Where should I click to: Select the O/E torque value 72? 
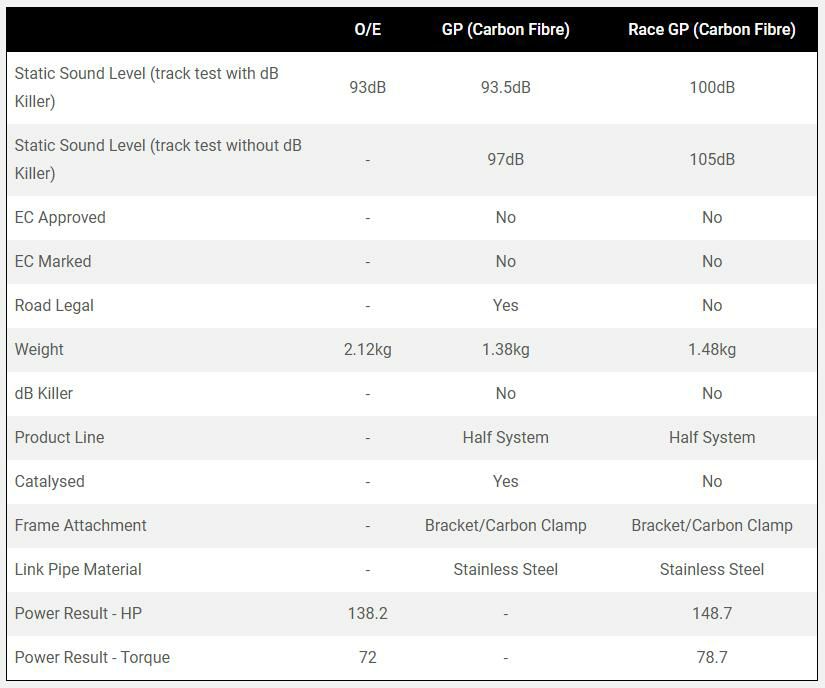click(x=367, y=657)
